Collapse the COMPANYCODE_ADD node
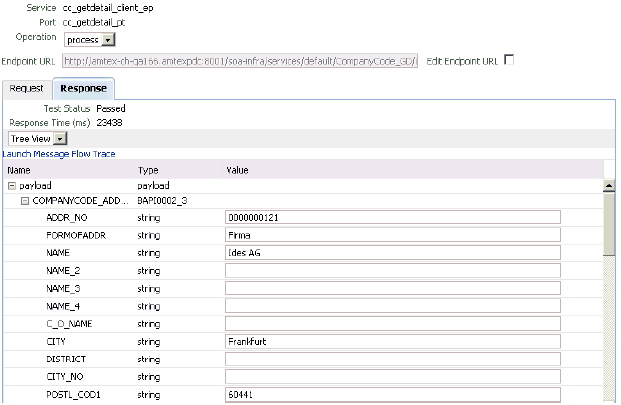The width and height of the screenshot is (621, 405). (25, 201)
